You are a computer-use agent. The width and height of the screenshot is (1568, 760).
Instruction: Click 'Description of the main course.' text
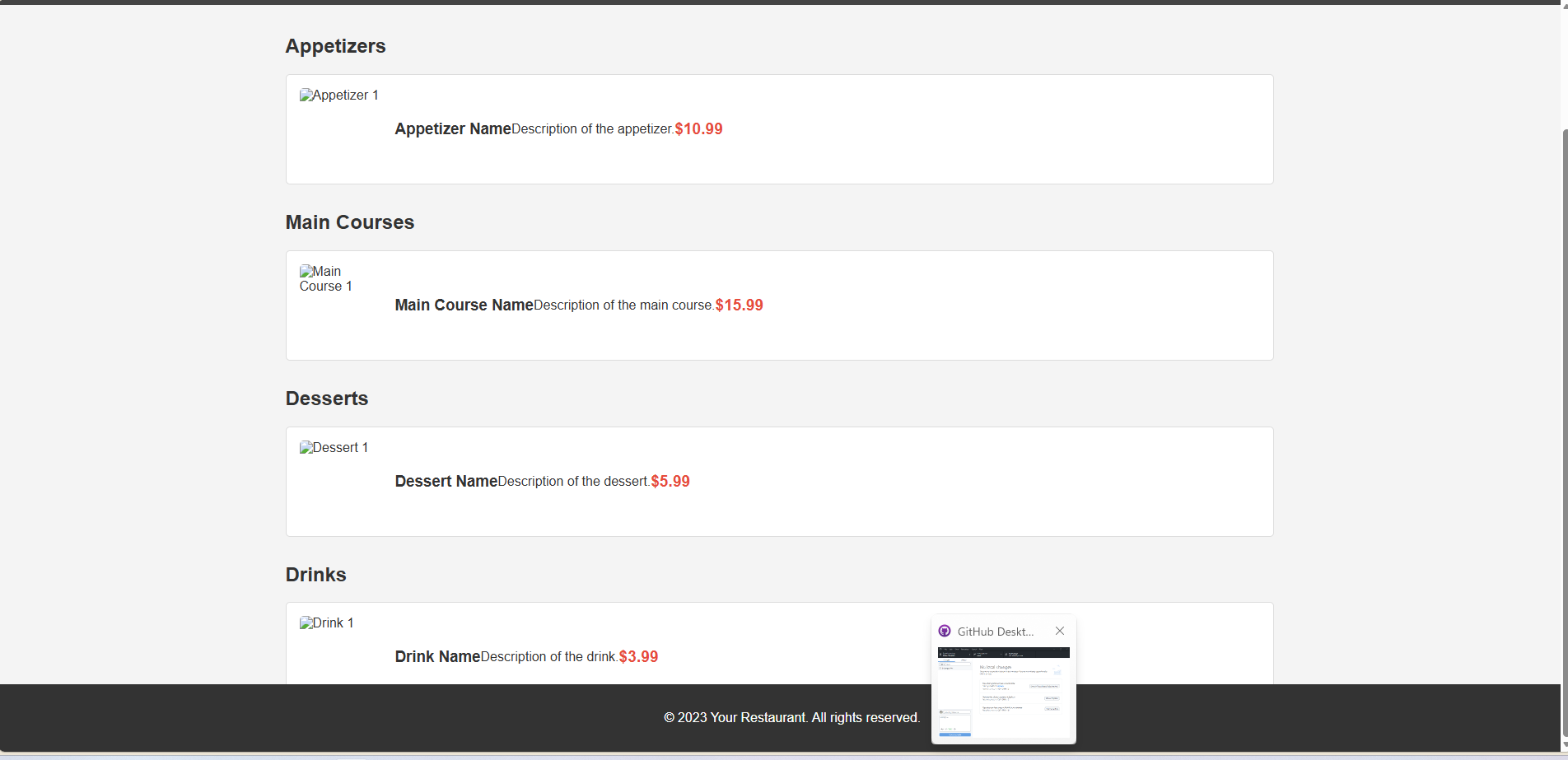coord(624,305)
